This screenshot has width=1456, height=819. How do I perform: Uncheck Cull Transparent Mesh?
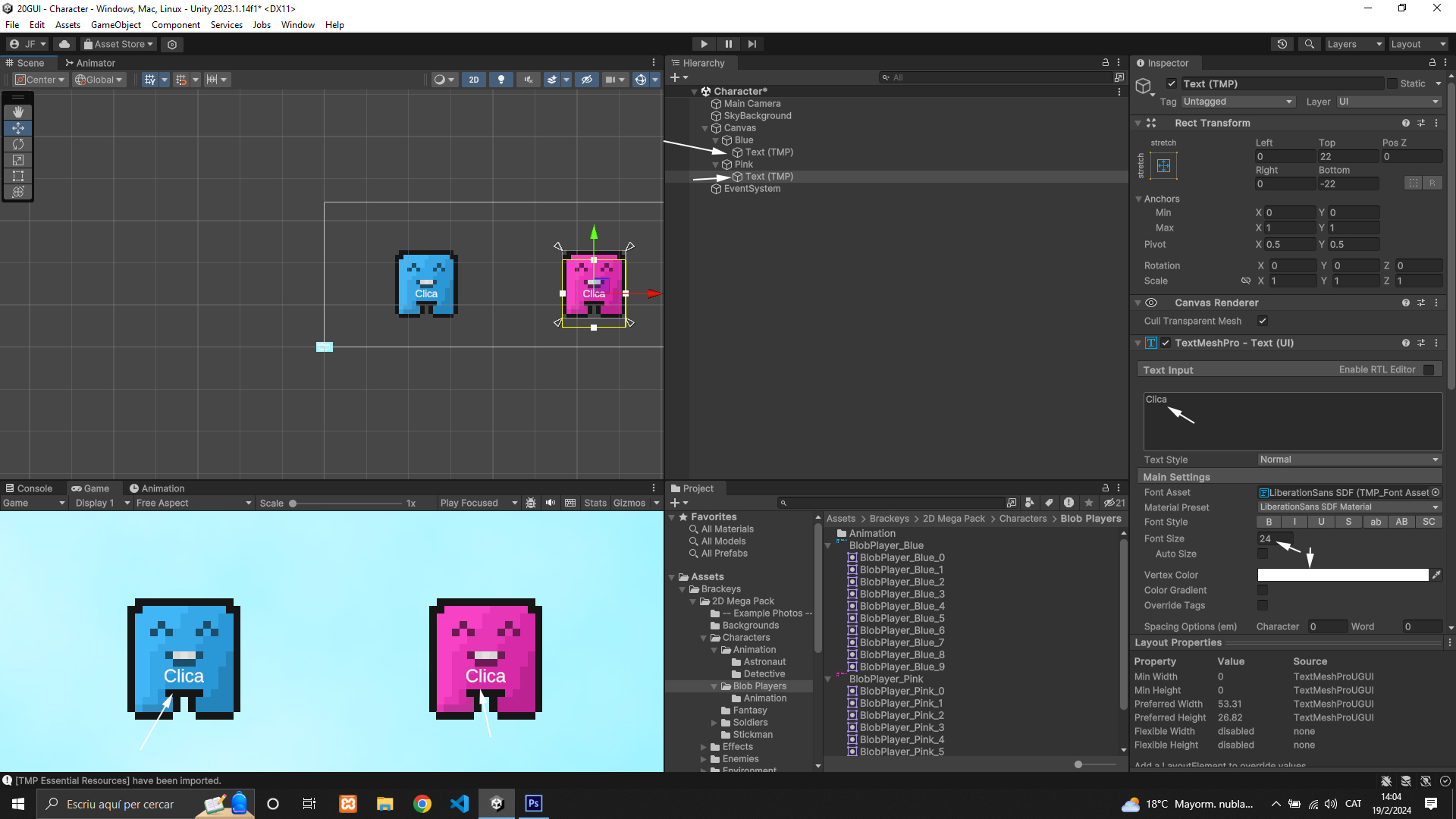click(1263, 322)
